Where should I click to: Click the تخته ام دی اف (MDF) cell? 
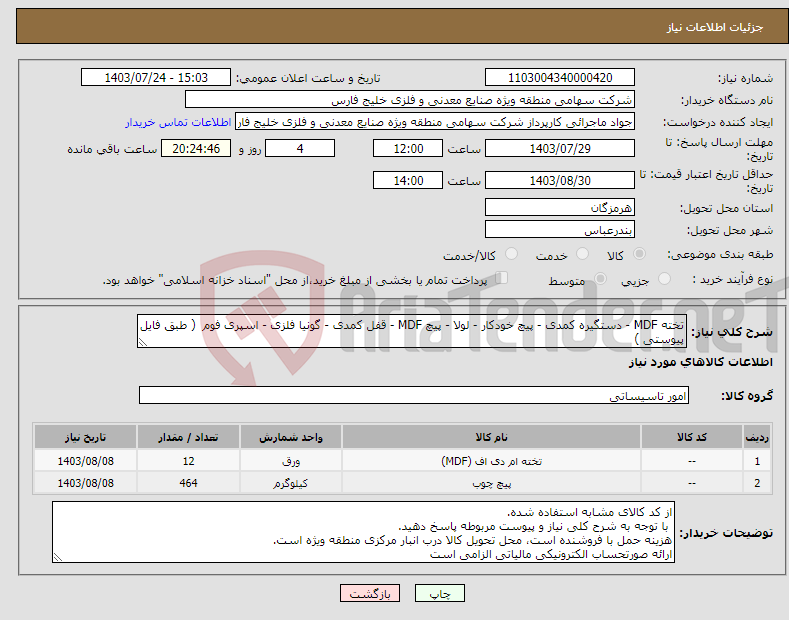tap(491, 461)
